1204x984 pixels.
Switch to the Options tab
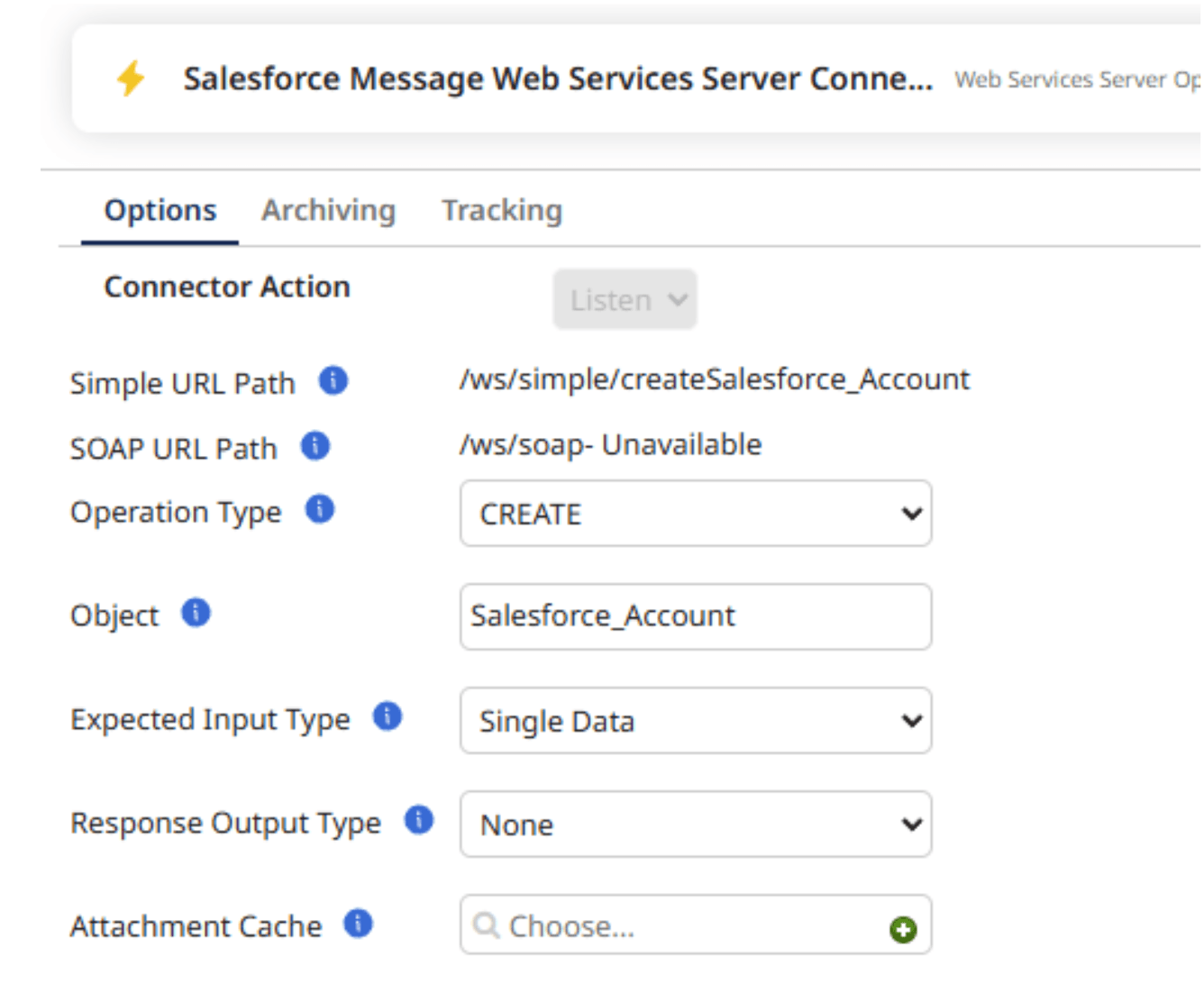coord(160,211)
